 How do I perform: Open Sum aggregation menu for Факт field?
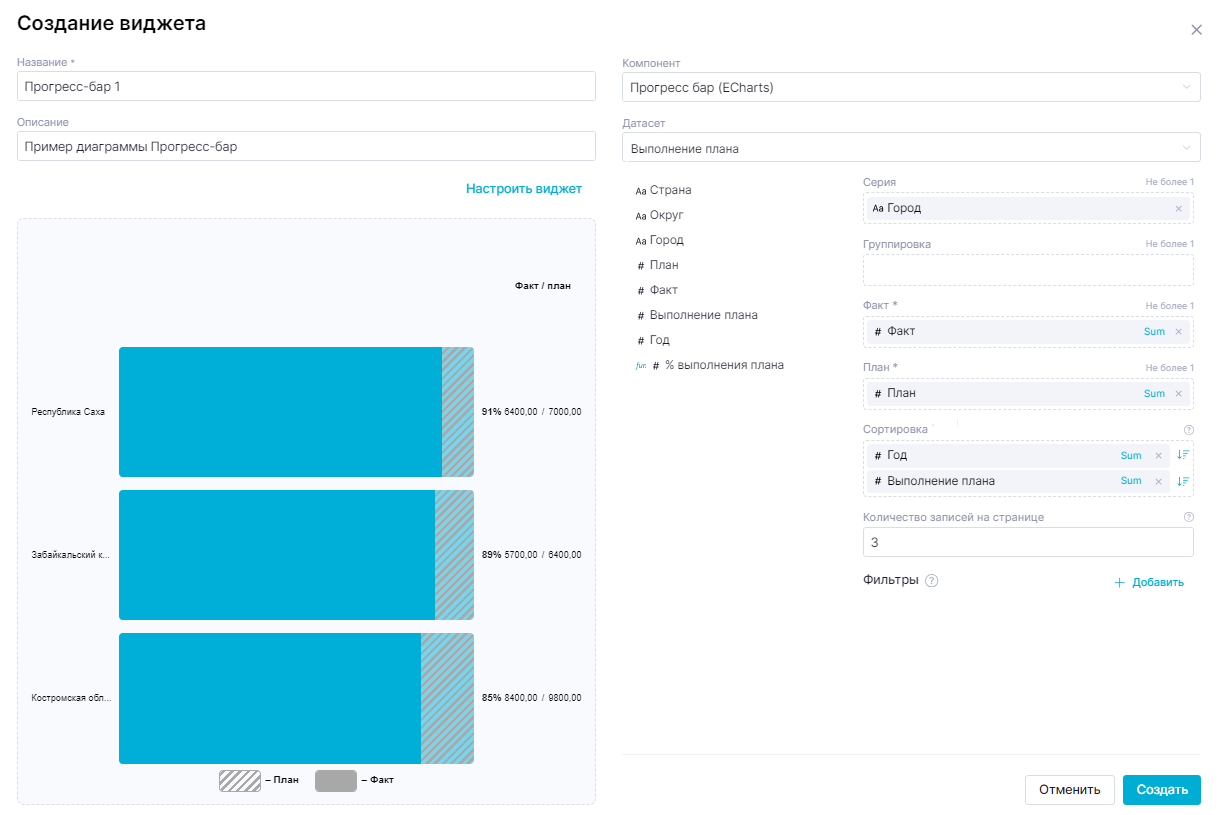1154,331
